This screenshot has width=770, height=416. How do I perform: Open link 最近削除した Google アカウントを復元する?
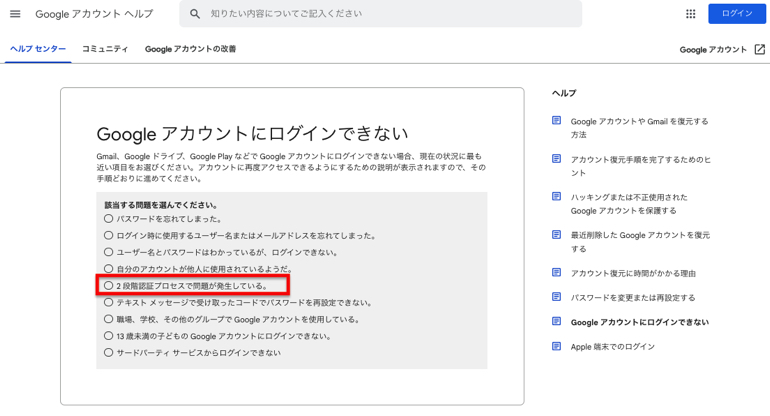pos(640,242)
